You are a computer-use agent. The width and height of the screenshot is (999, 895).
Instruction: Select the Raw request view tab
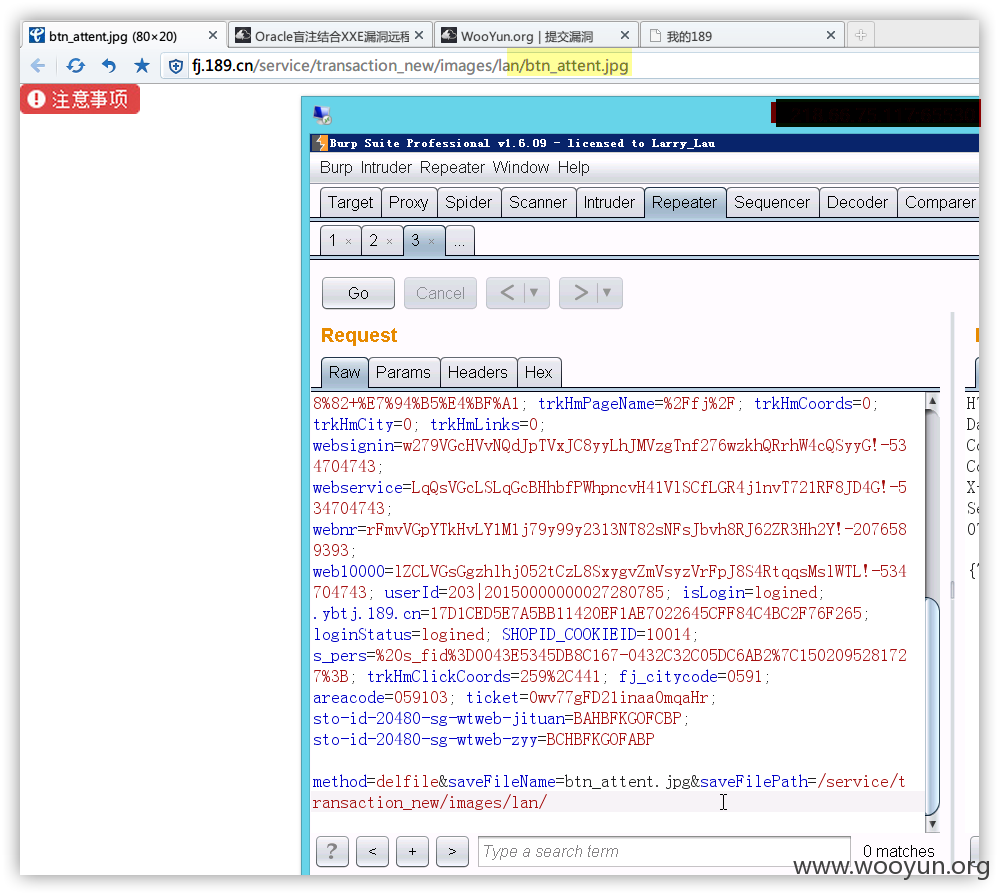click(x=344, y=373)
